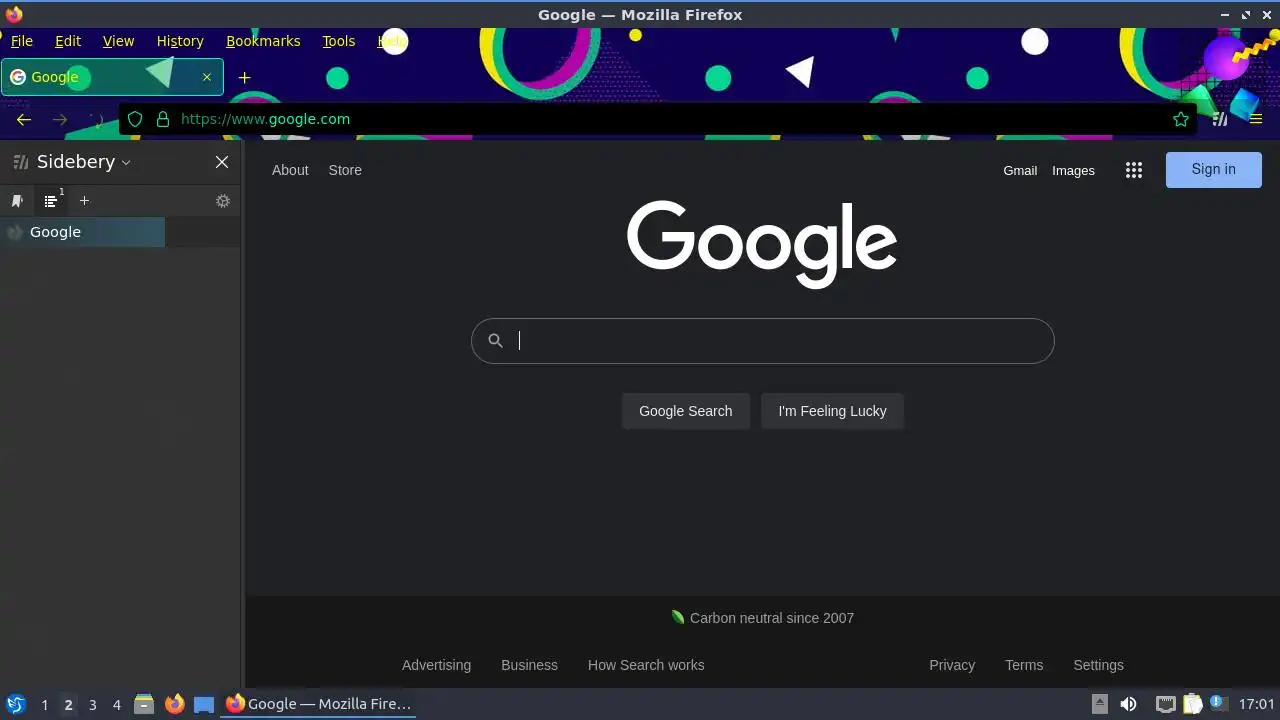Open the History menu
1280x720 pixels.
(x=180, y=41)
